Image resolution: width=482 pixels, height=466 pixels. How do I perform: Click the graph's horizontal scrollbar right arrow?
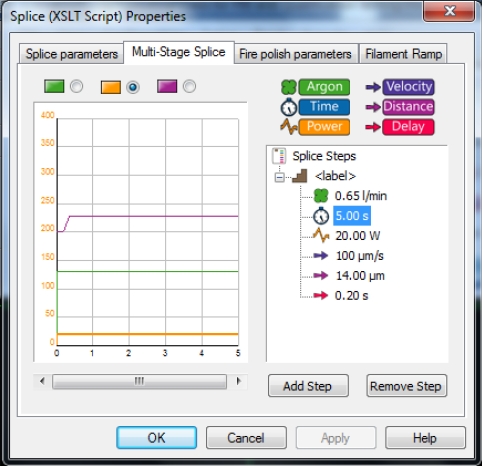(x=238, y=381)
